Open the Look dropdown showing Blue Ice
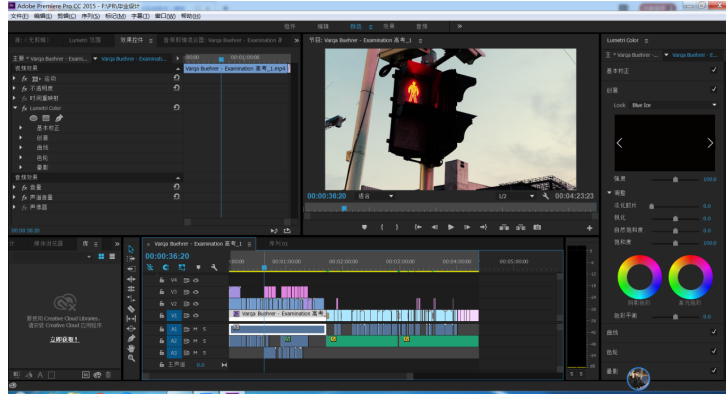726x398 pixels. [x=674, y=105]
